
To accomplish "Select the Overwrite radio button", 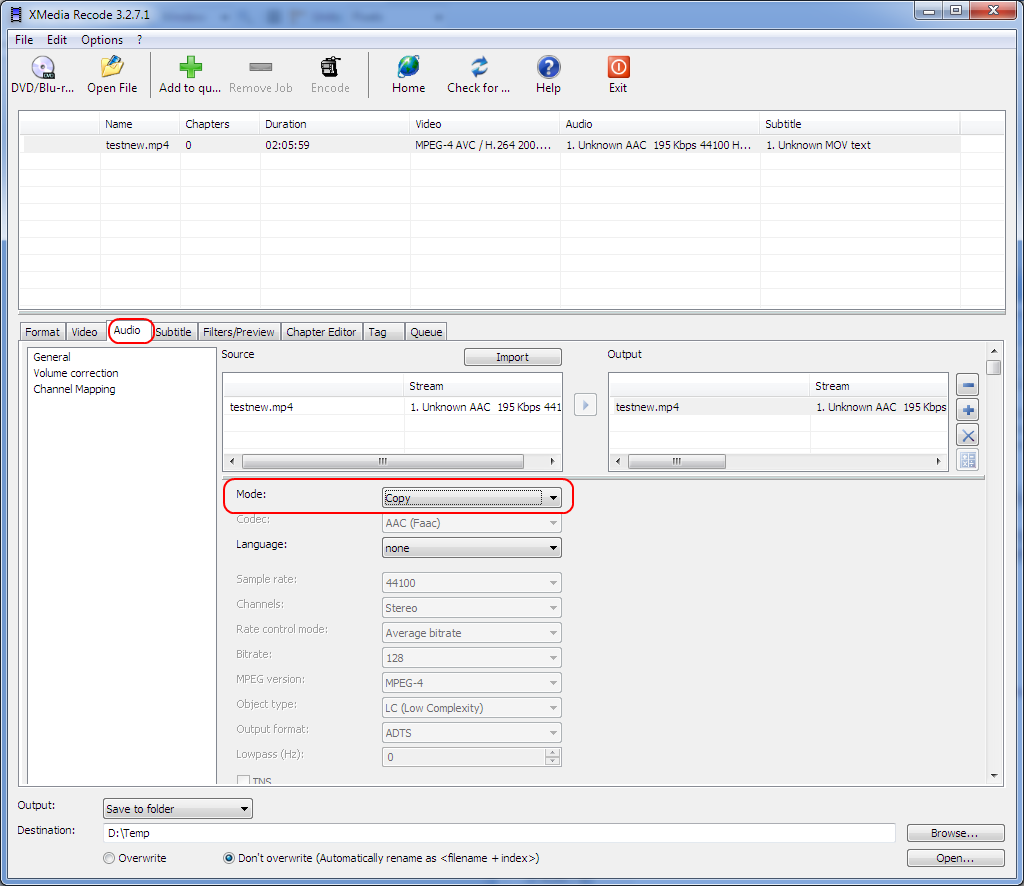I will 110,858.
